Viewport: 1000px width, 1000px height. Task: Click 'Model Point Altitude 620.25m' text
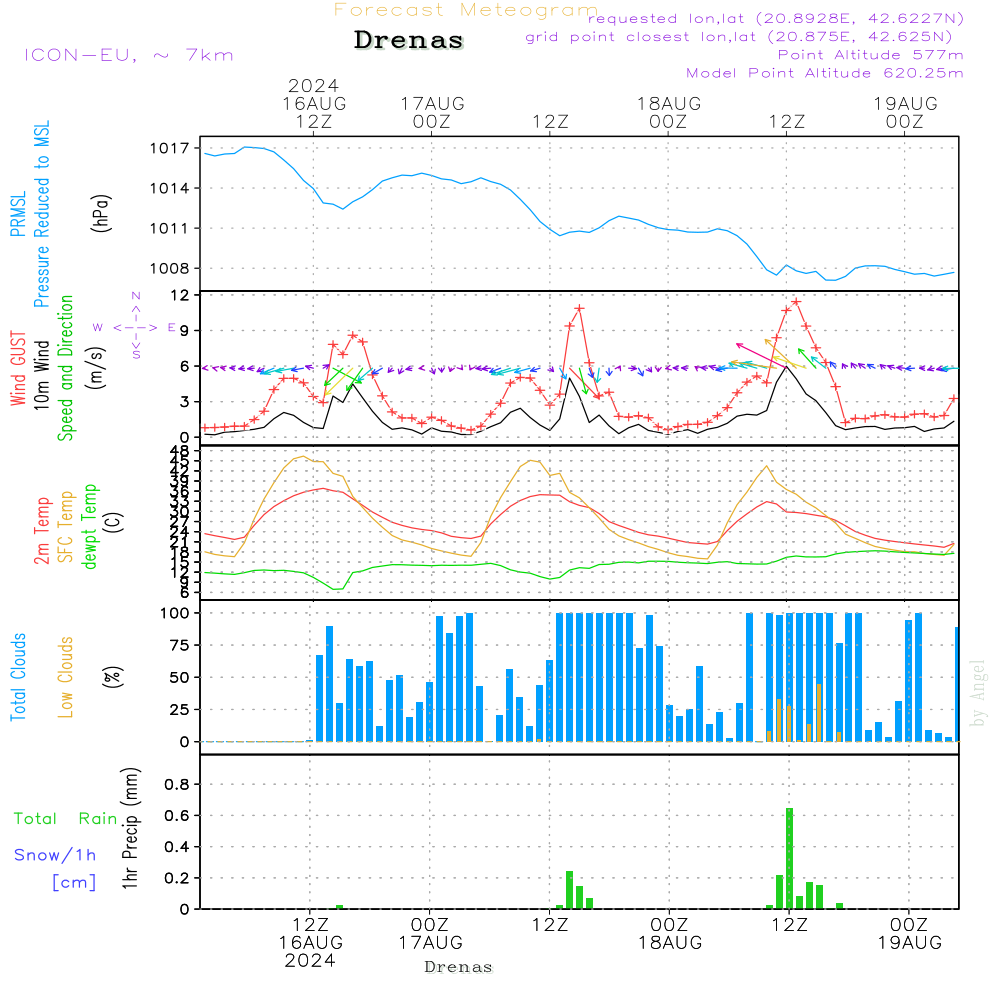point(825,73)
